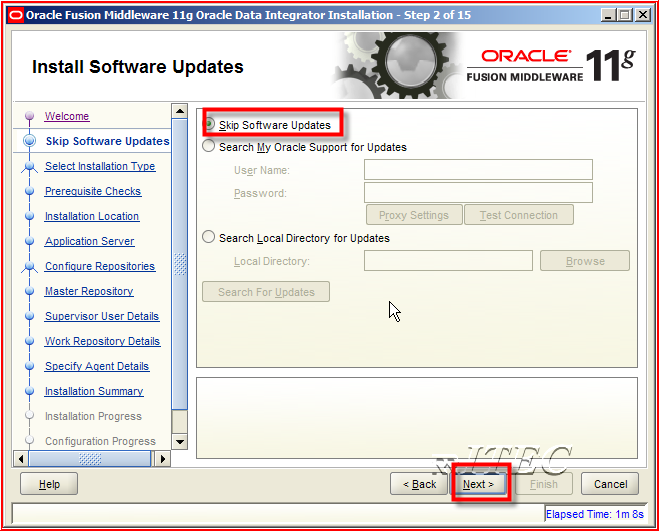This screenshot has width=659, height=531.
Task: Click the Password input field
Action: [478, 193]
